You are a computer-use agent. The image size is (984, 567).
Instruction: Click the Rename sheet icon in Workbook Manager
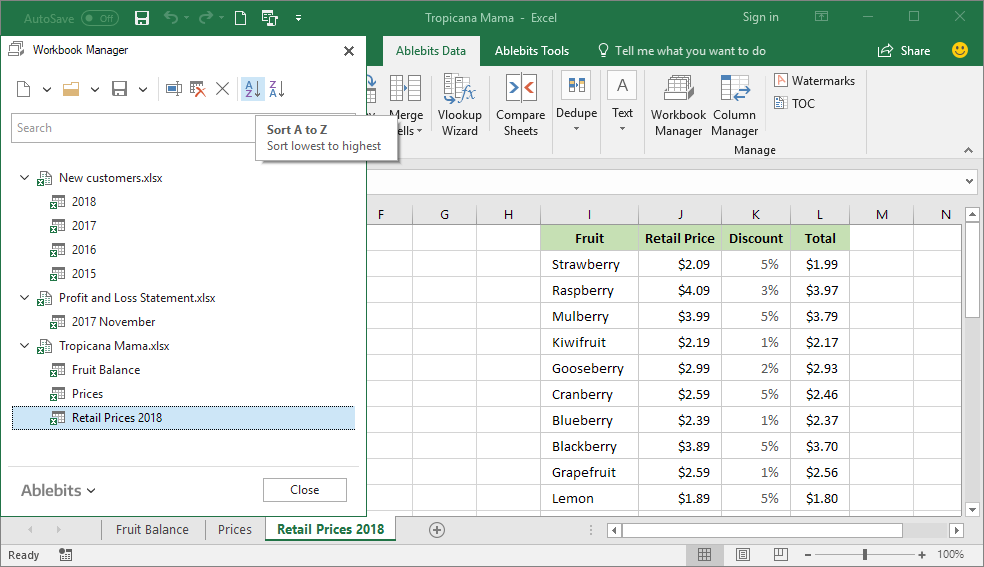tap(174, 89)
